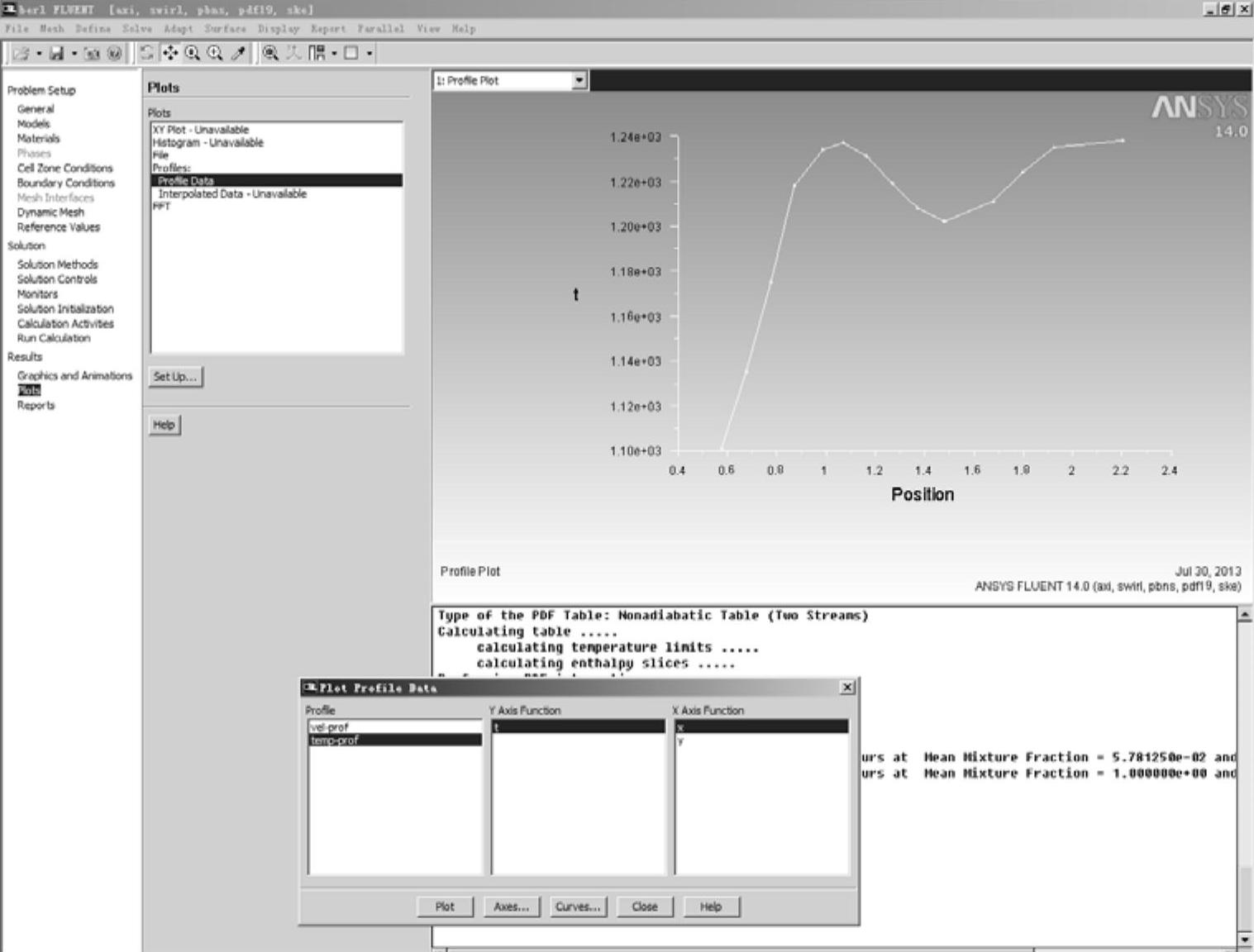Click the save disk icon

(x=56, y=54)
